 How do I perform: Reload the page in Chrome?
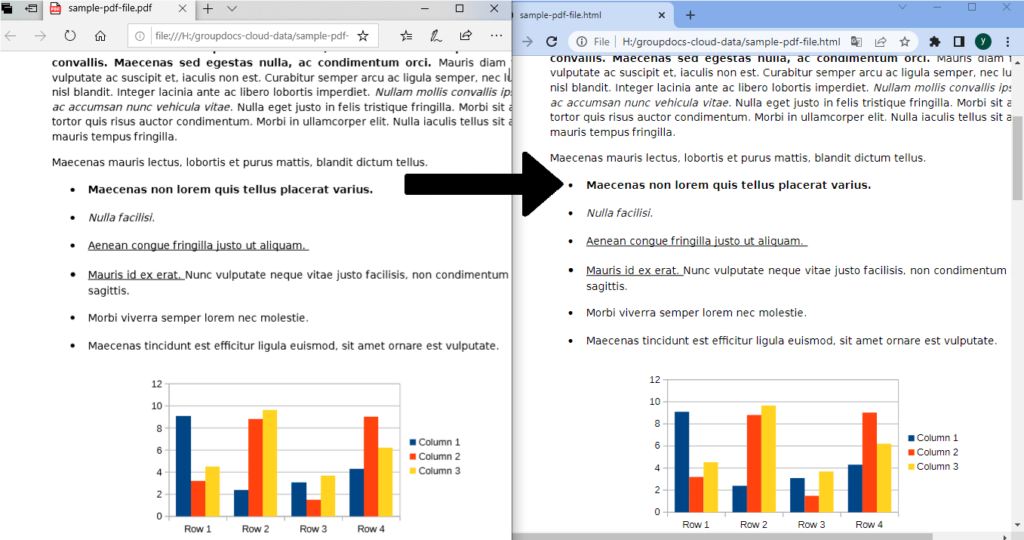[x=552, y=42]
